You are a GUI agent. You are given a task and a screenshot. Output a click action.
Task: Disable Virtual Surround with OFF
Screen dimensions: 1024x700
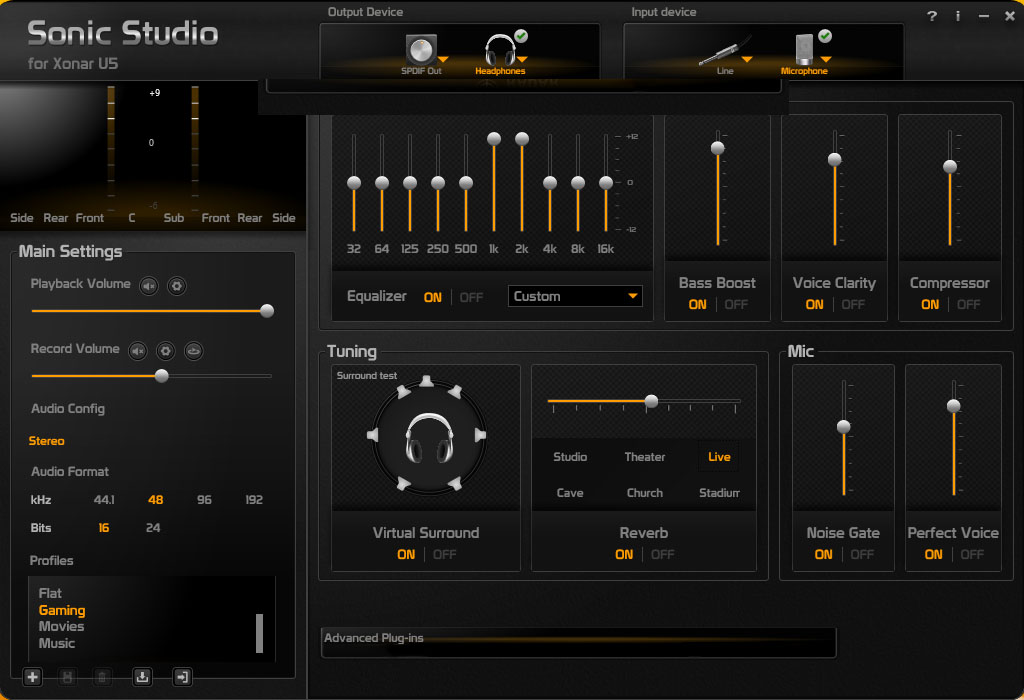click(444, 554)
